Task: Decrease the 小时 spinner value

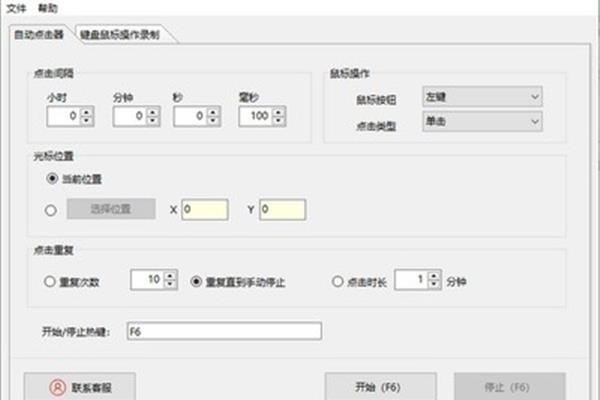Action: [87, 121]
